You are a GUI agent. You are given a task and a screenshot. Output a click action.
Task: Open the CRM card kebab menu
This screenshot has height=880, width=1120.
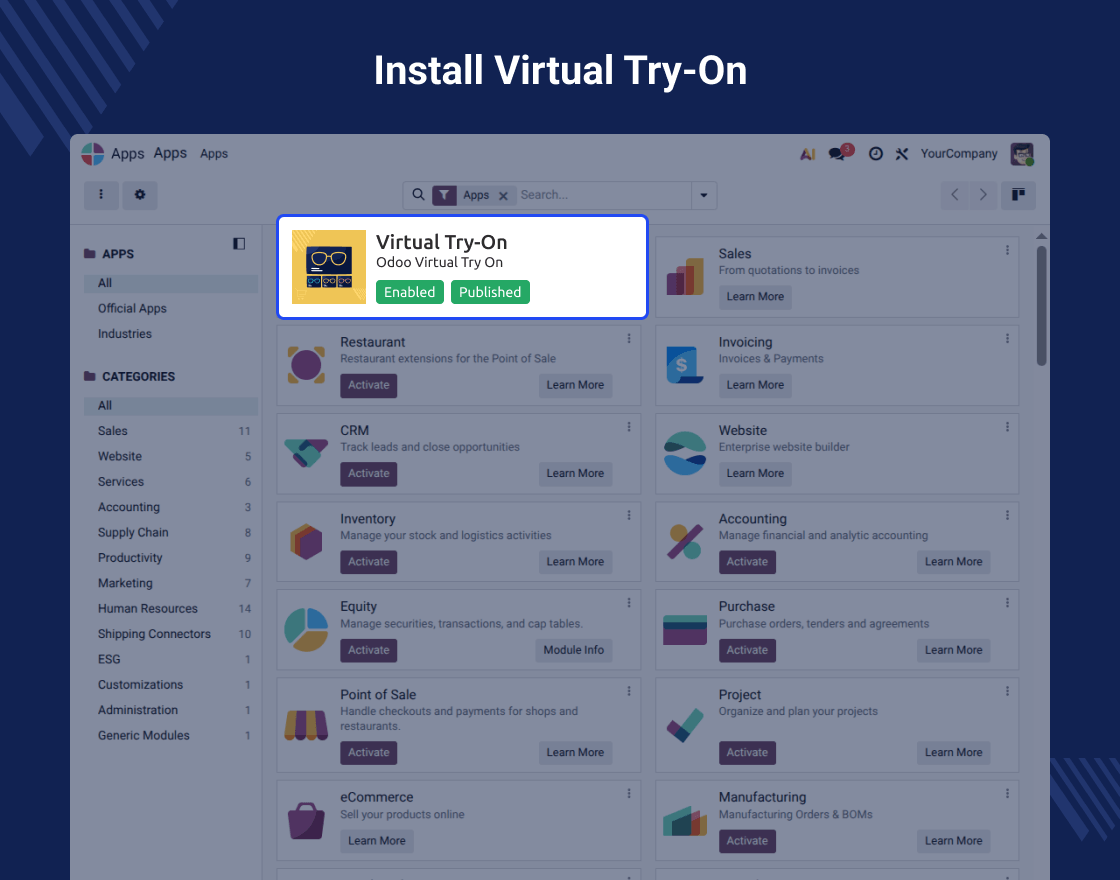(x=629, y=427)
